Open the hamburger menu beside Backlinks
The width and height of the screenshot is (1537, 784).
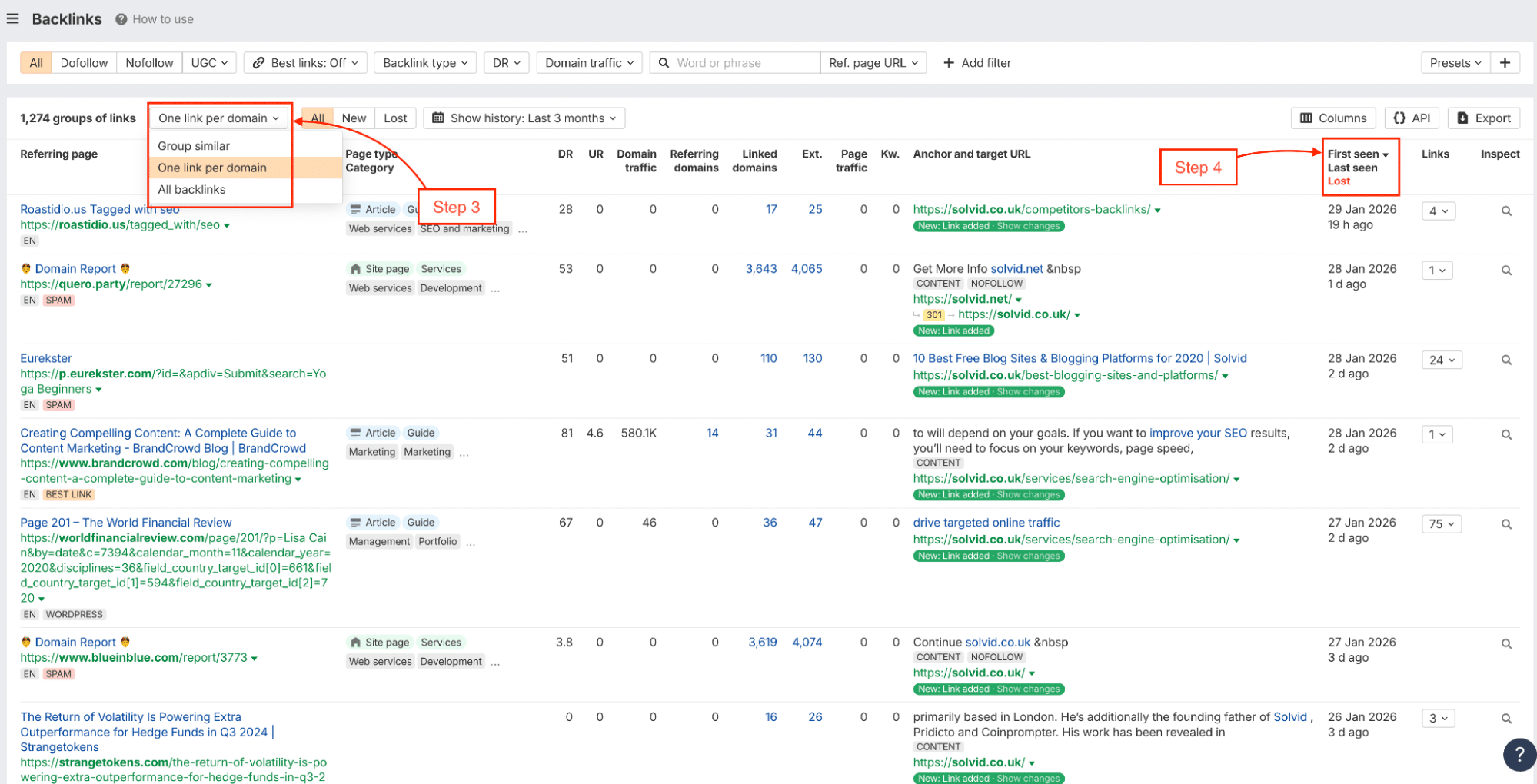coord(12,18)
